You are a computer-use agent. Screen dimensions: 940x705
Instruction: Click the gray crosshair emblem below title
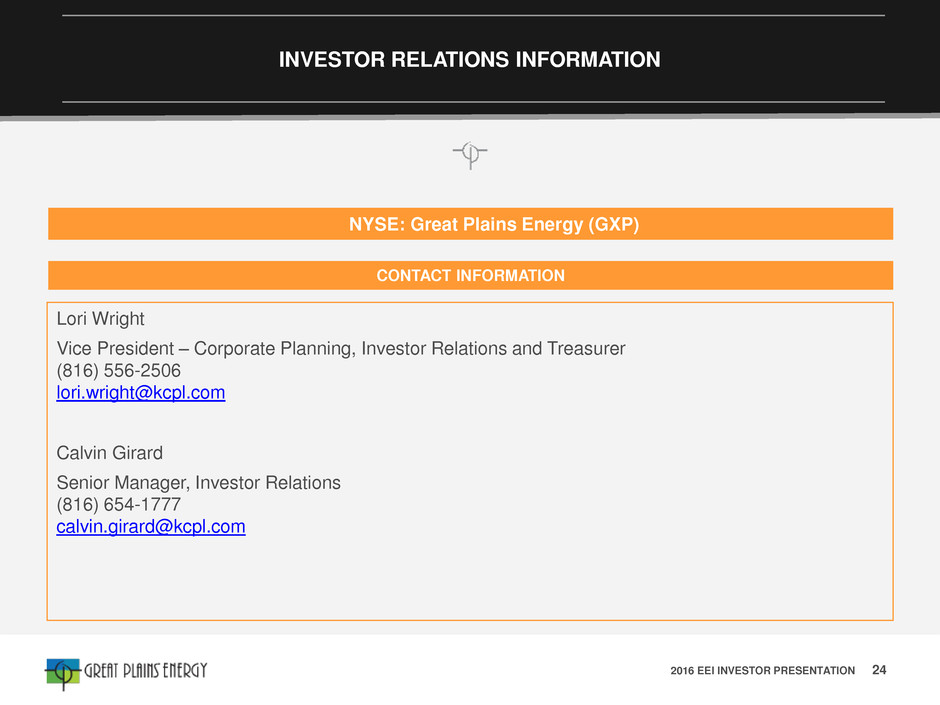pos(470,155)
